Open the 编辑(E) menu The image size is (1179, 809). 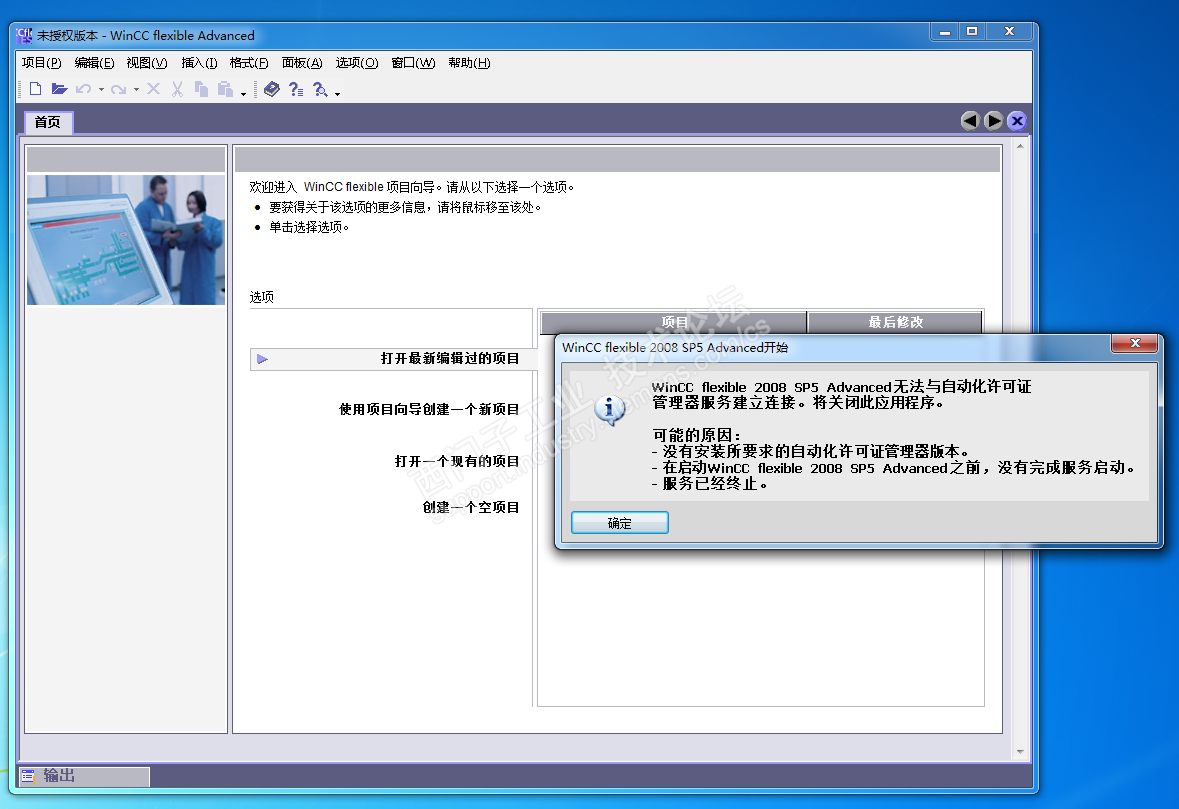coord(95,62)
